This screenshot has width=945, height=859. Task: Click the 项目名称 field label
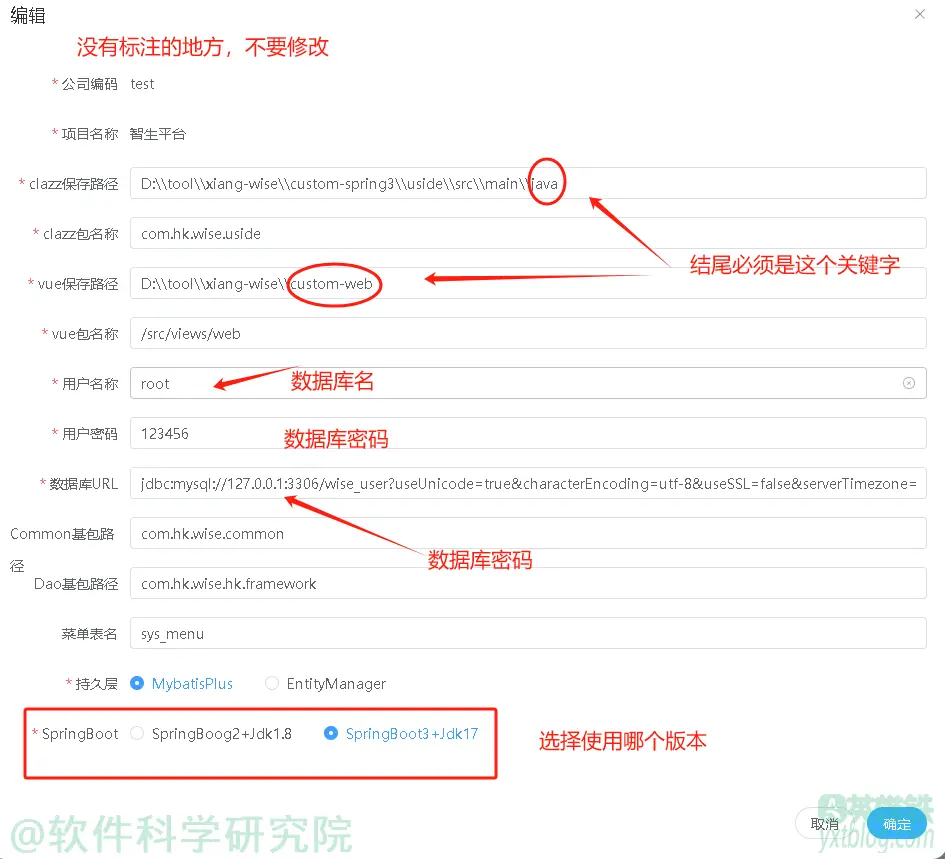click(x=89, y=134)
